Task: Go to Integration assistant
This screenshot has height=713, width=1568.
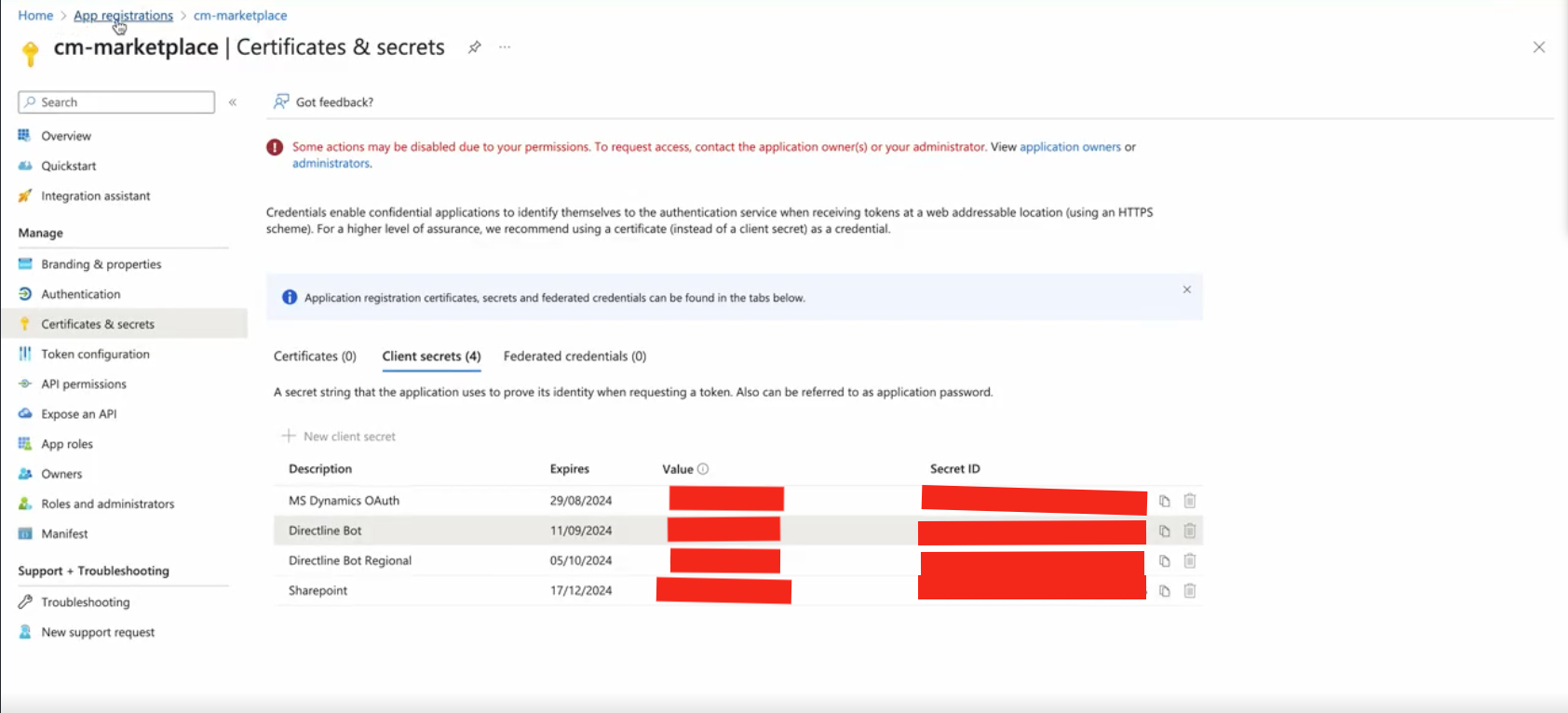Action: 96,195
